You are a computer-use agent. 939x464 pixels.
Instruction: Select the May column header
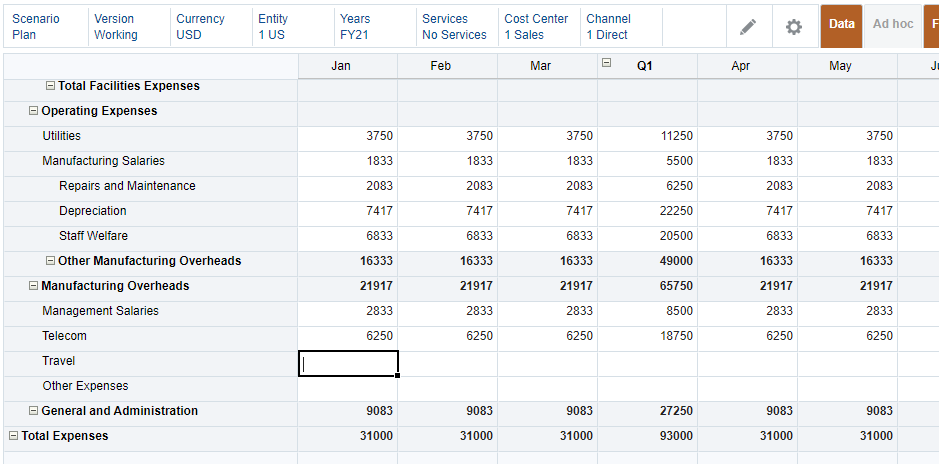pos(847,66)
